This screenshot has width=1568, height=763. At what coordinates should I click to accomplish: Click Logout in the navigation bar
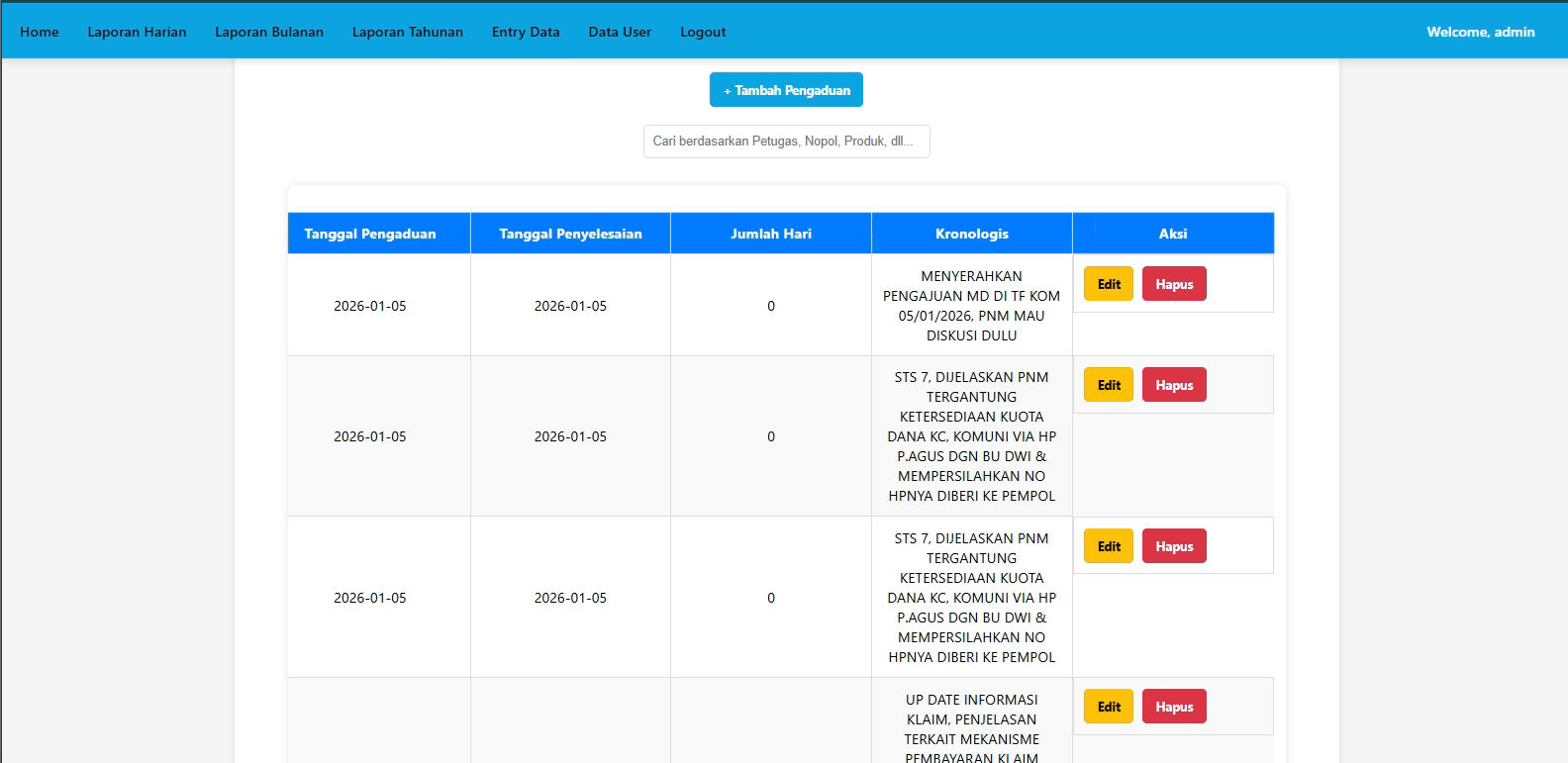coord(703,32)
